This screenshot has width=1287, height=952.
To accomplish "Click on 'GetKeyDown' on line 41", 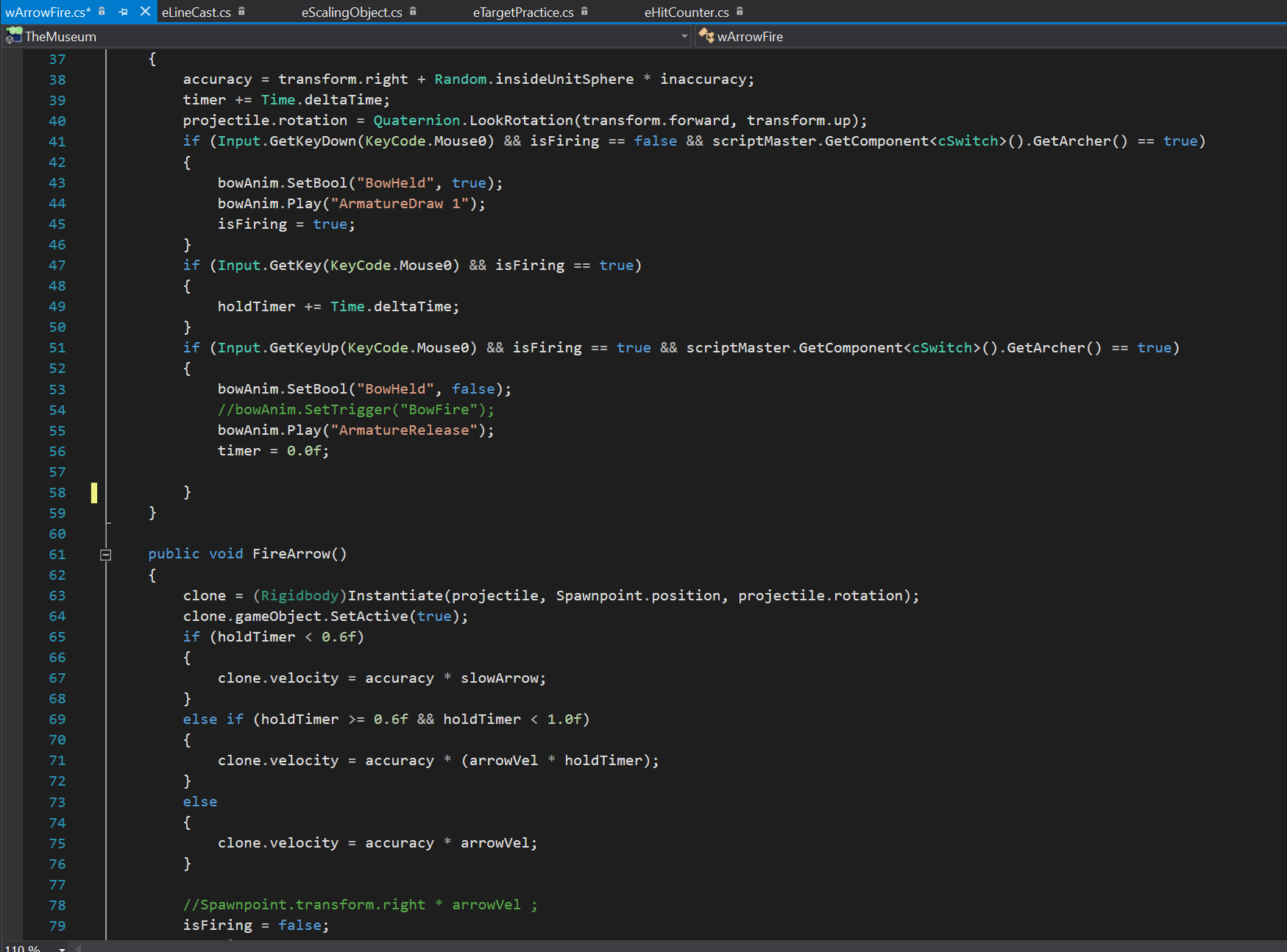I will pos(313,141).
